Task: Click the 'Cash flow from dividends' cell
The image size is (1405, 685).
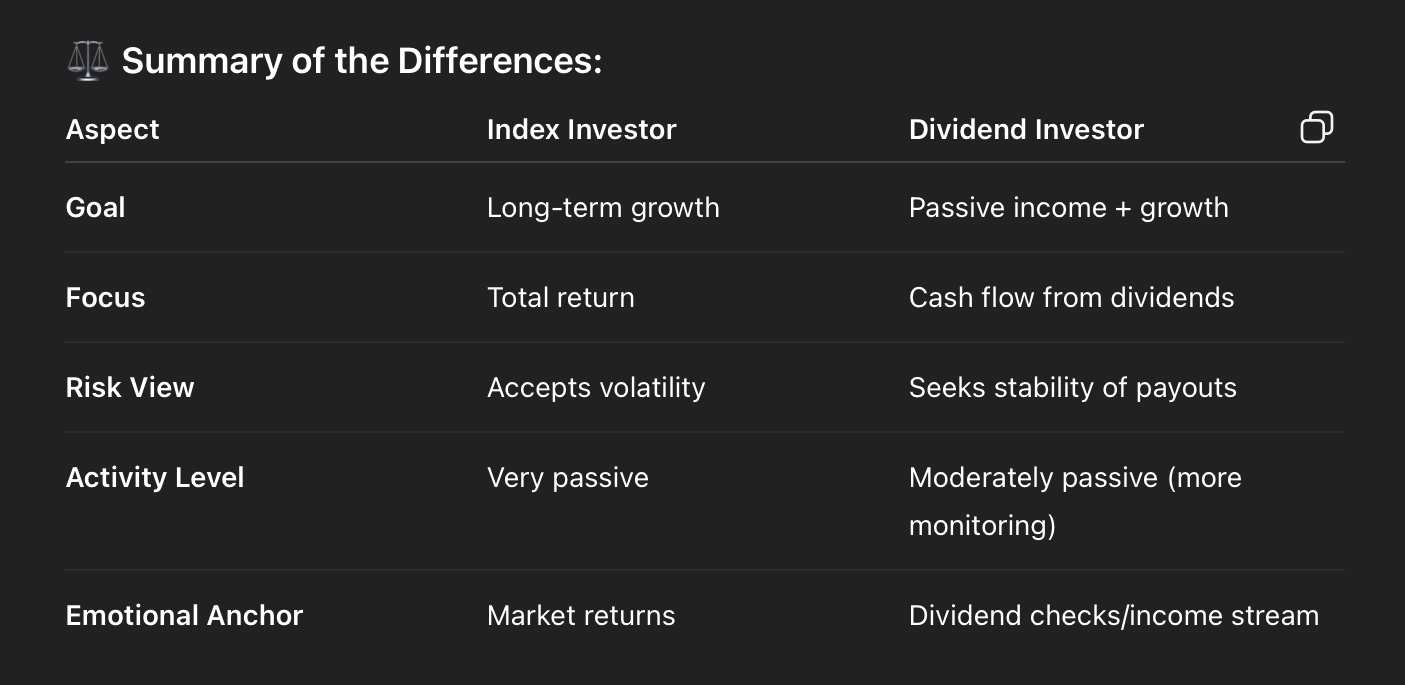Action: pos(1071,298)
